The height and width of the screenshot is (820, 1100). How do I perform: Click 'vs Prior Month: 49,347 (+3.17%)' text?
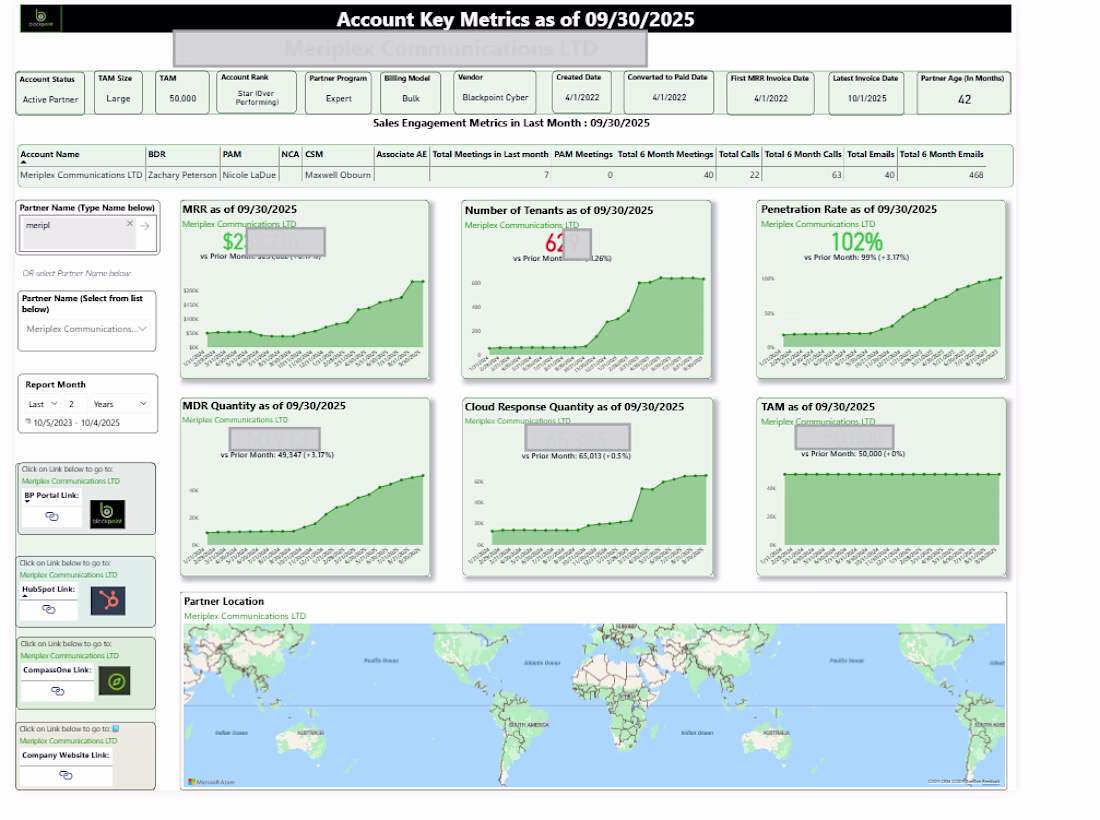click(277, 455)
